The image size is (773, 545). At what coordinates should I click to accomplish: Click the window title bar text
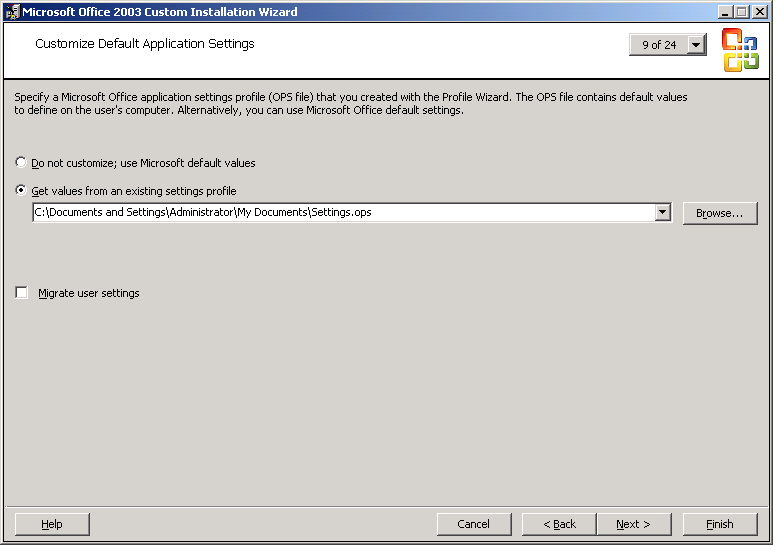(x=160, y=11)
